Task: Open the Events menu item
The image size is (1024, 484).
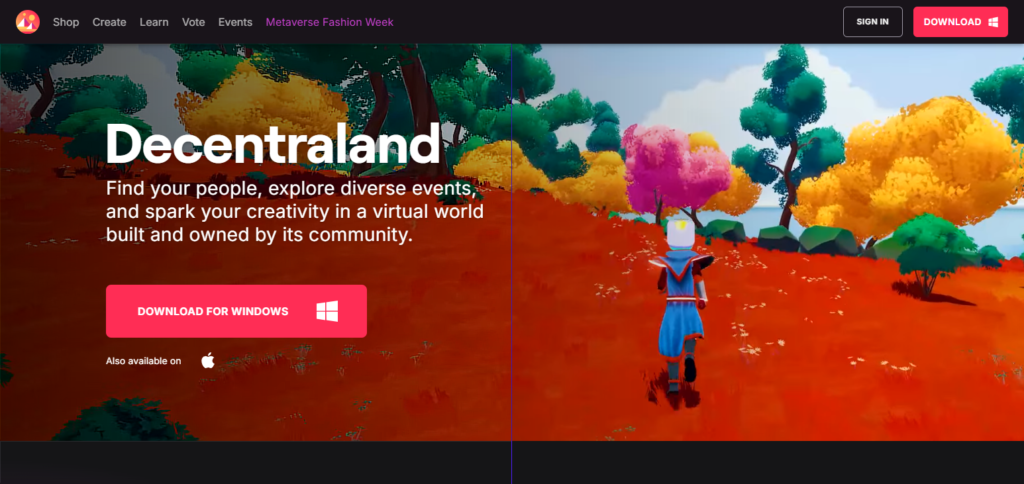Action: point(235,22)
